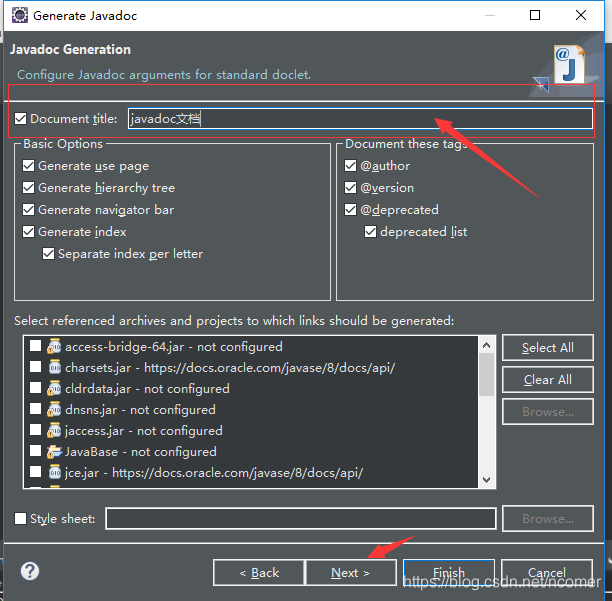
Task: Click the help question mark icon
Action: click(x=30, y=571)
